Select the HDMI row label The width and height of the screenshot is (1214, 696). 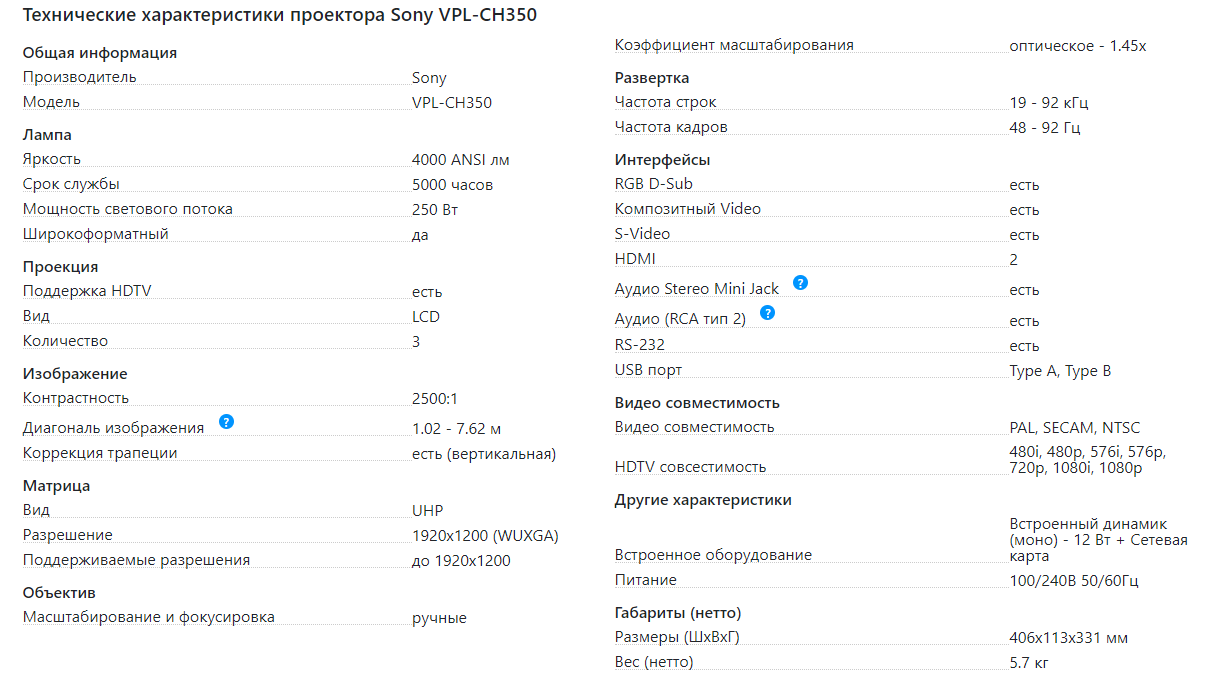coord(635,259)
